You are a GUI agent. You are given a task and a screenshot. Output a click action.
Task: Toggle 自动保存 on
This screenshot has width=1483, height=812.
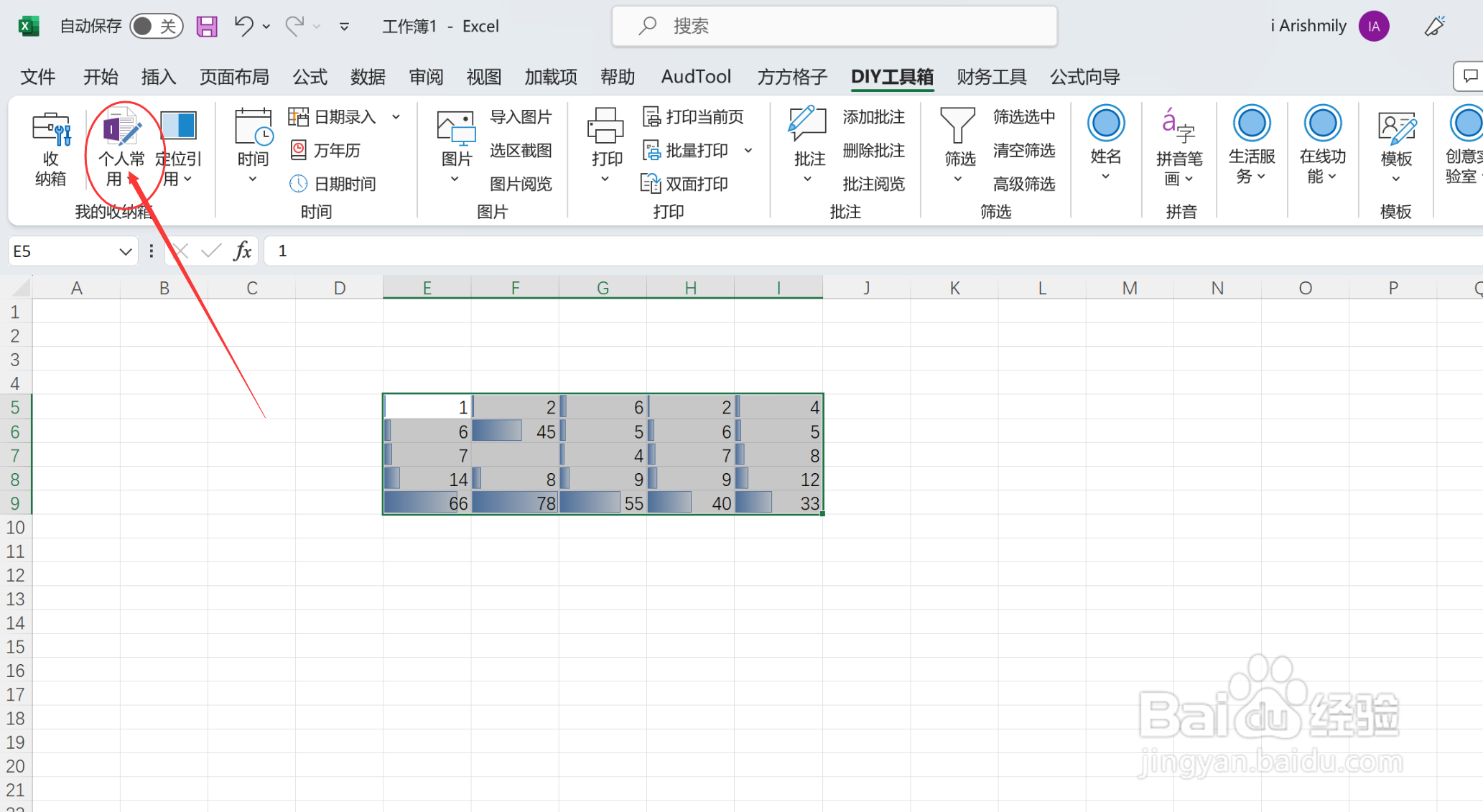point(156,26)
